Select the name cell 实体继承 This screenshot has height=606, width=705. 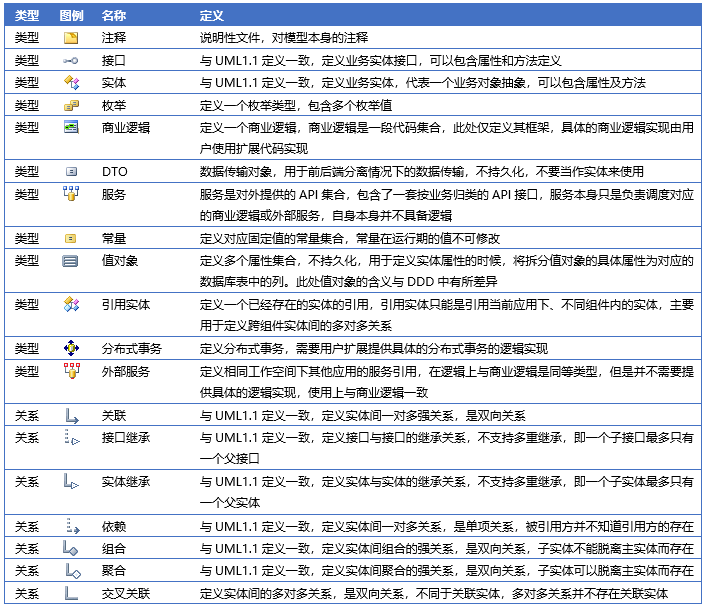click(x=125, y=481)
